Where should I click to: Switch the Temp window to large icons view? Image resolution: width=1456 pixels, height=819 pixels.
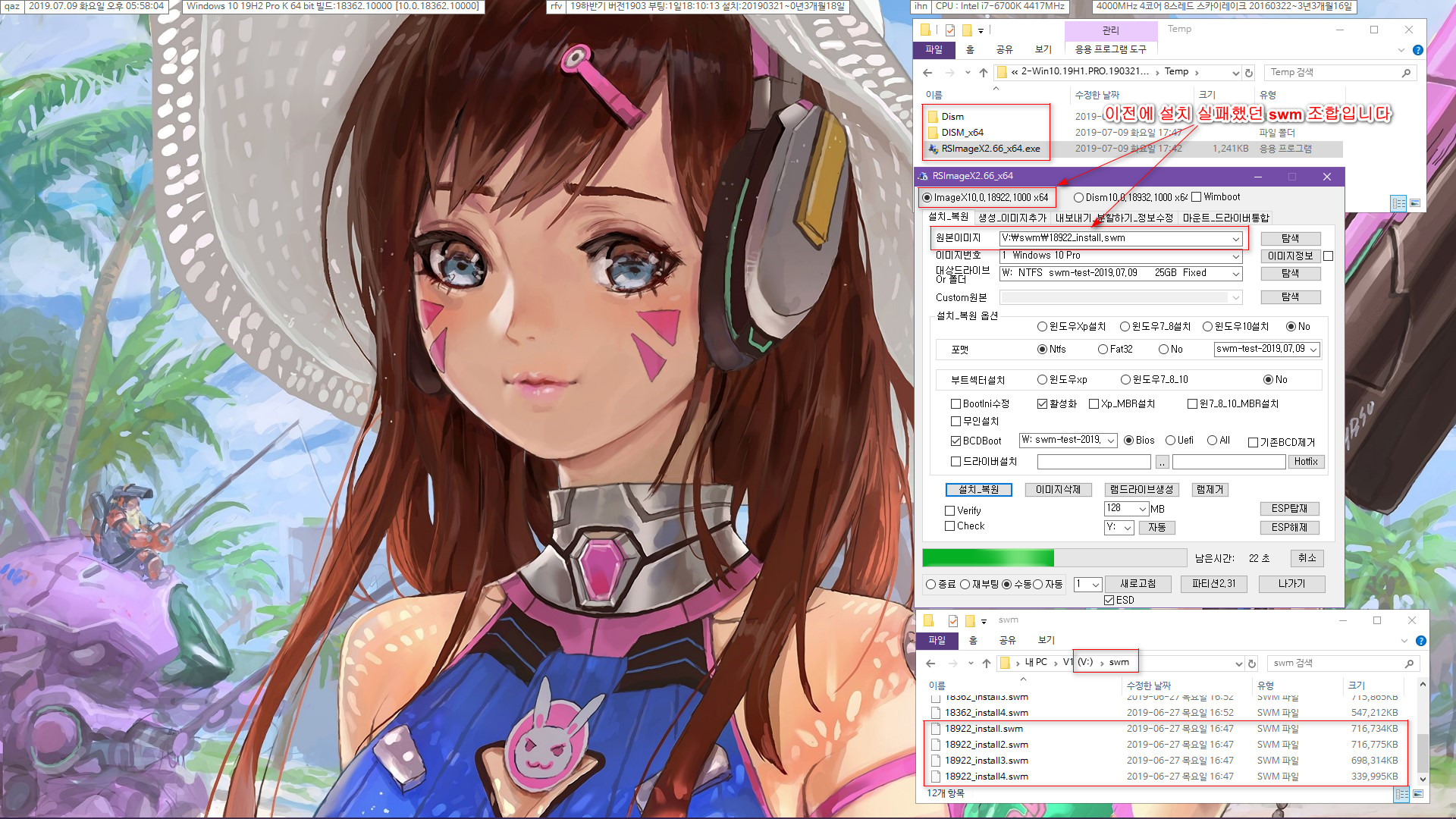point(1415,203)
